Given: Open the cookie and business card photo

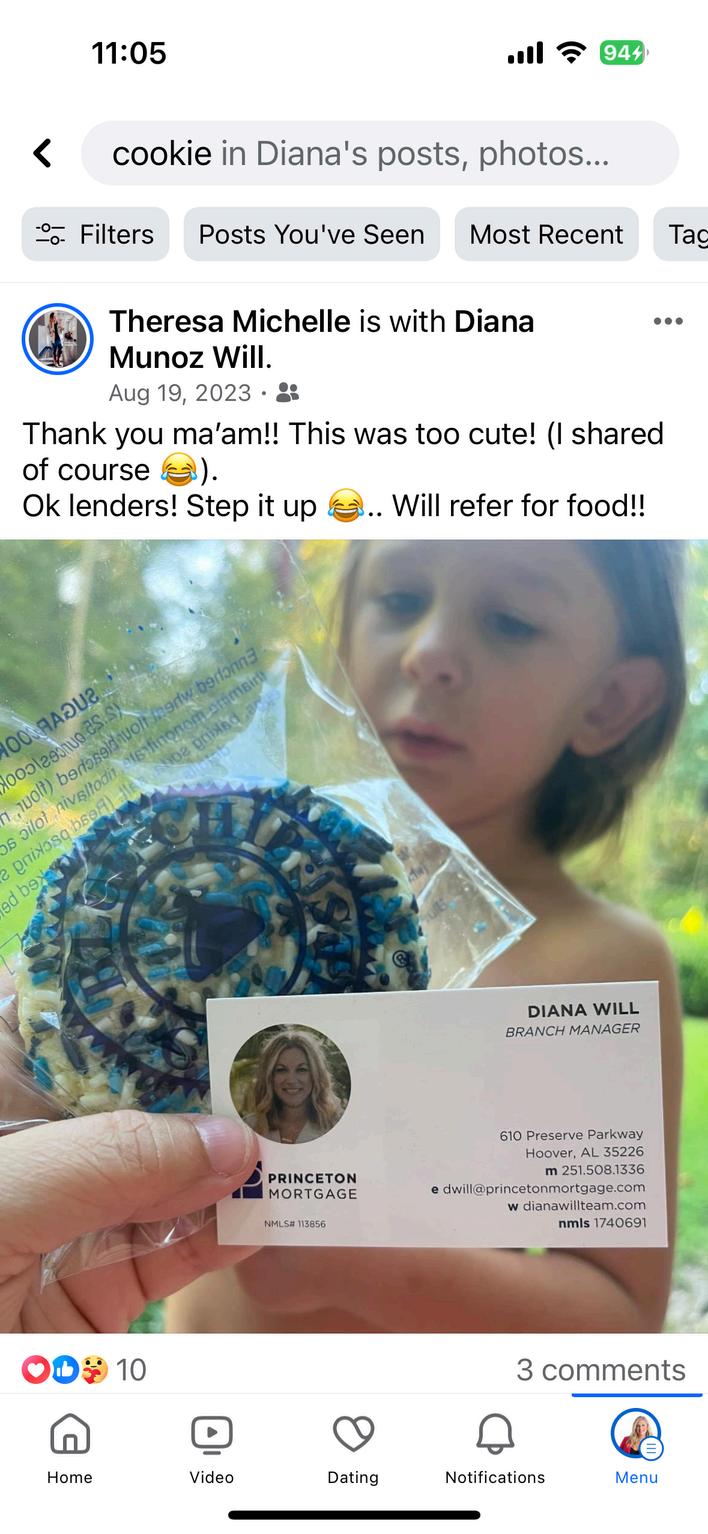Looking at the screenshot, I should (354, 936).
